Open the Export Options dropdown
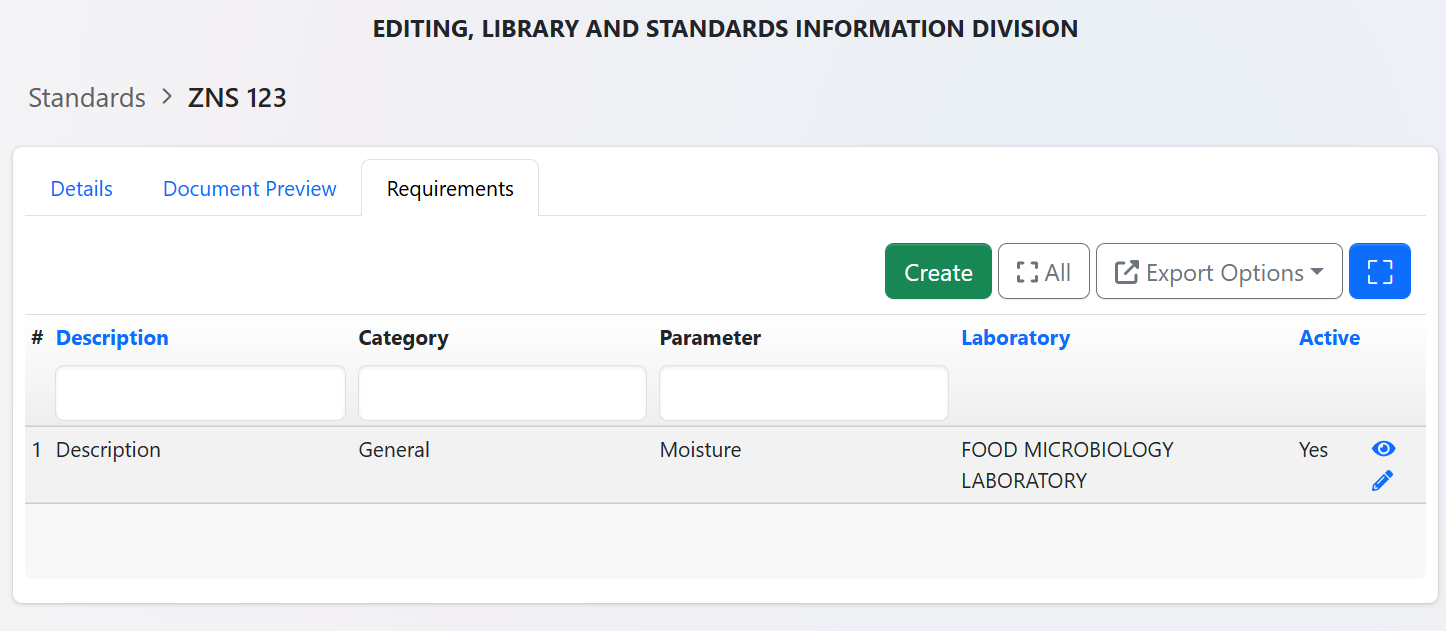The height and width of the screenshot is (631, 1446). [x=1218, y=271]
